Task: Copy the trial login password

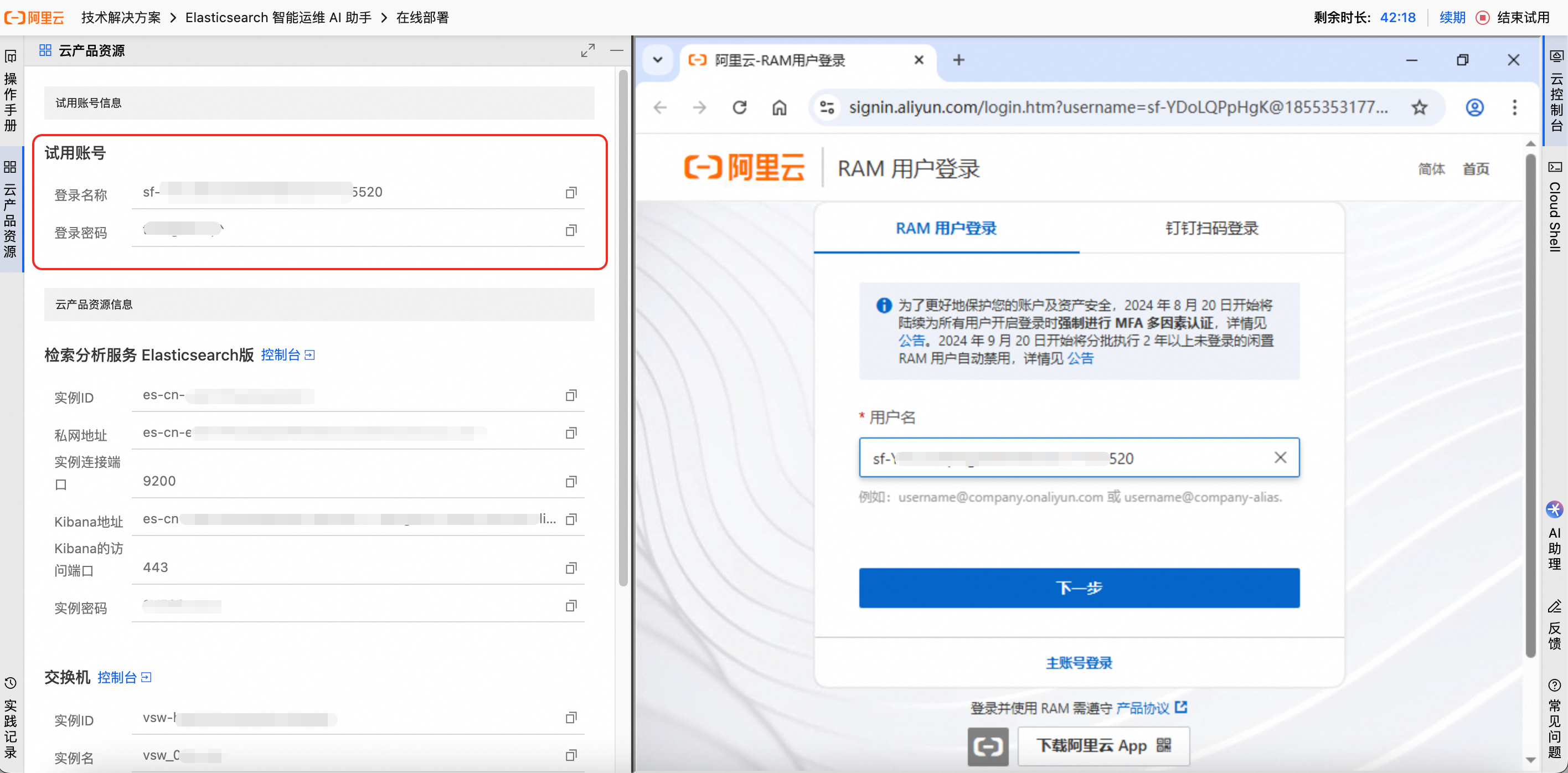Action: 570,231
